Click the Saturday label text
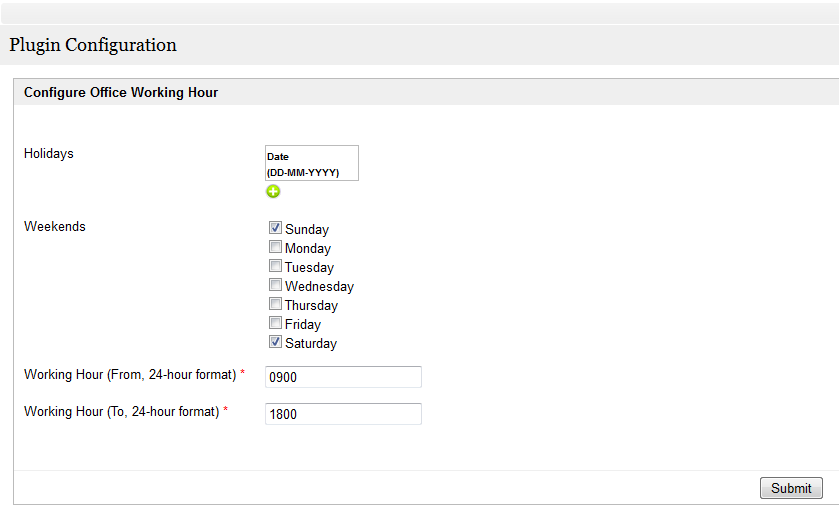Viewport: 839px width, 516px height. click(x=311, y=344)
